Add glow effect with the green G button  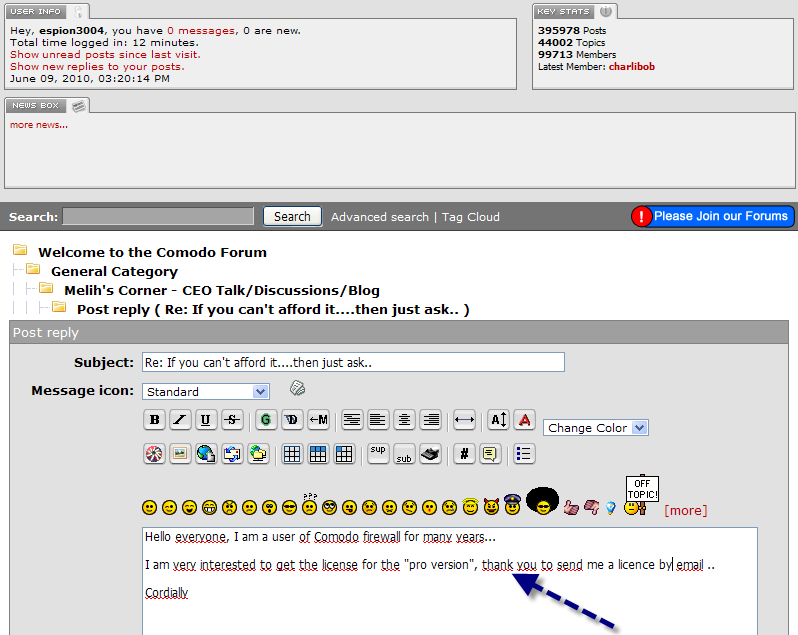pos(266,420)
